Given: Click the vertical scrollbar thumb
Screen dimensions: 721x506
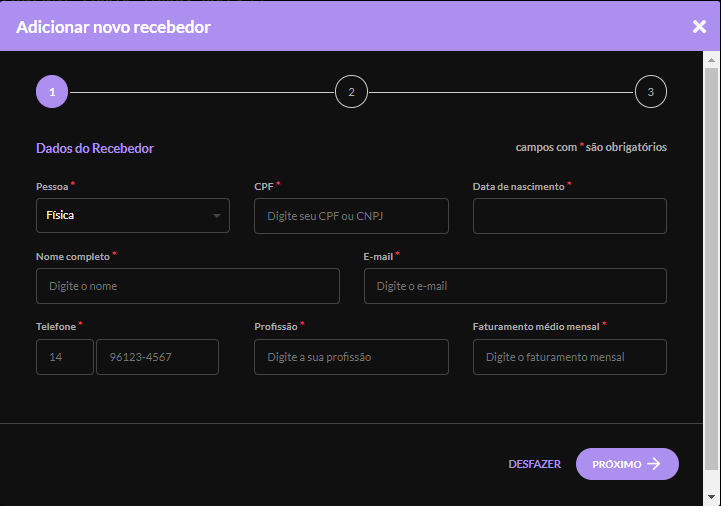Looking at the screenshot, I should [711, 269].
